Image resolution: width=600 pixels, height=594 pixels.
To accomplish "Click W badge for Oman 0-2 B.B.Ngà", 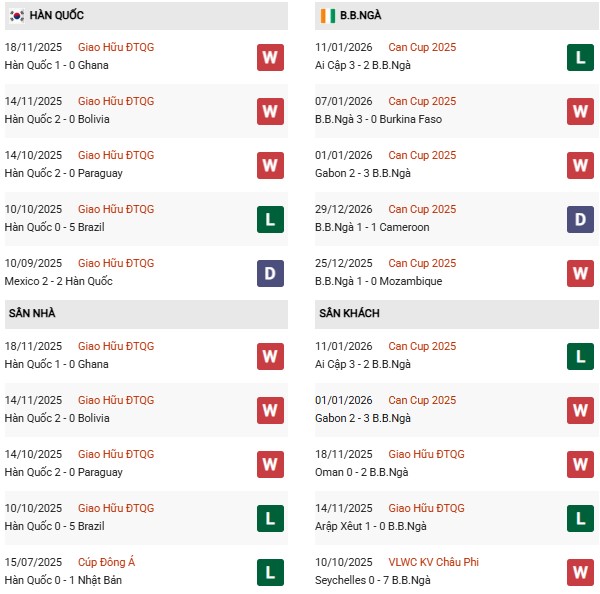I will coord(580,464).
